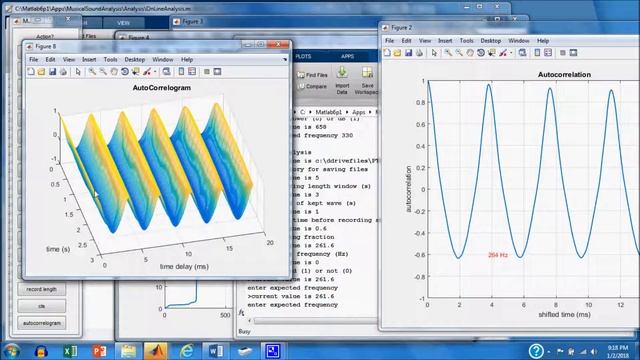Pick the Brush data tool in Figure 8

(147, 72)
